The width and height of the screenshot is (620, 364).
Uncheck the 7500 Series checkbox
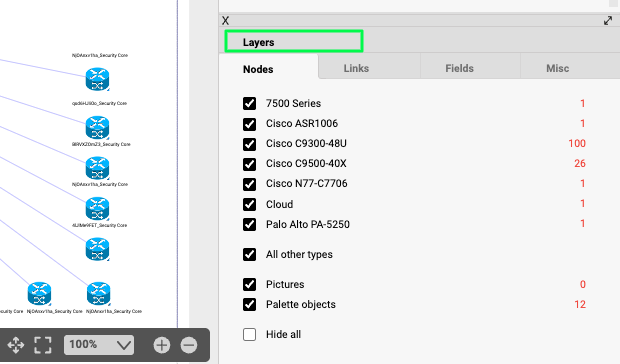click(250, 104)
